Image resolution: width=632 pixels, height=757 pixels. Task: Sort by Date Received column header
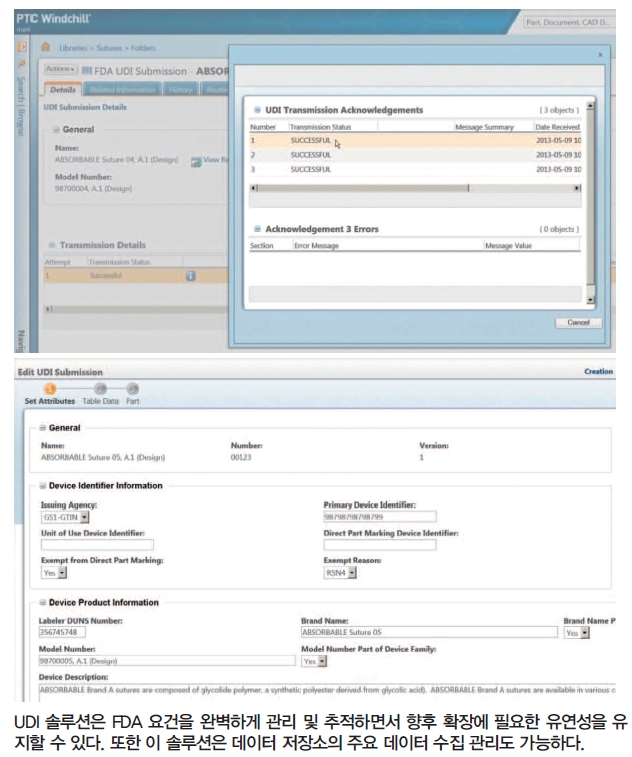557,127
